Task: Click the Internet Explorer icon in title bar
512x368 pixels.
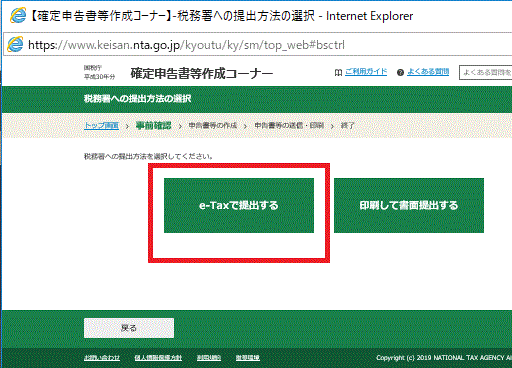Action: pos(18,15)
